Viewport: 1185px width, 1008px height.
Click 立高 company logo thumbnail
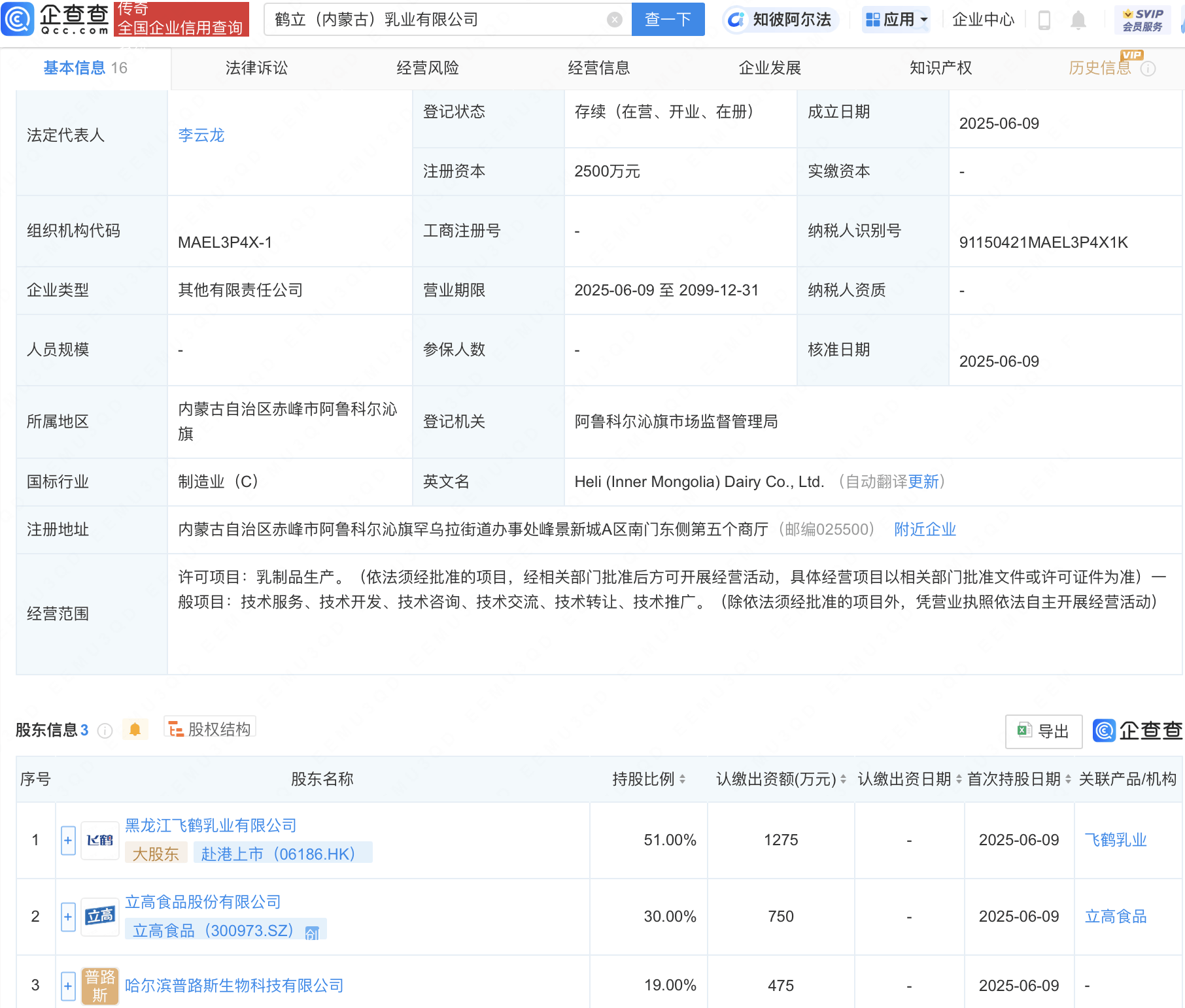click(x=100, y=917)
